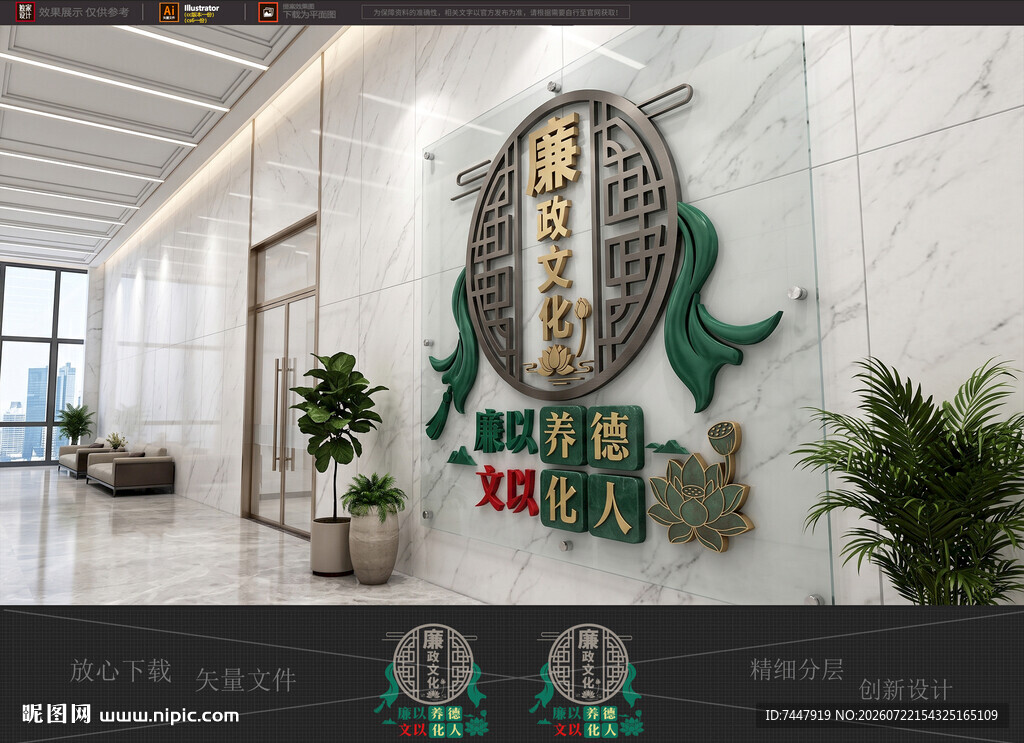Click the 精细分层 text
Screen dimensions: 1024x743
click(x=797, y=669)
